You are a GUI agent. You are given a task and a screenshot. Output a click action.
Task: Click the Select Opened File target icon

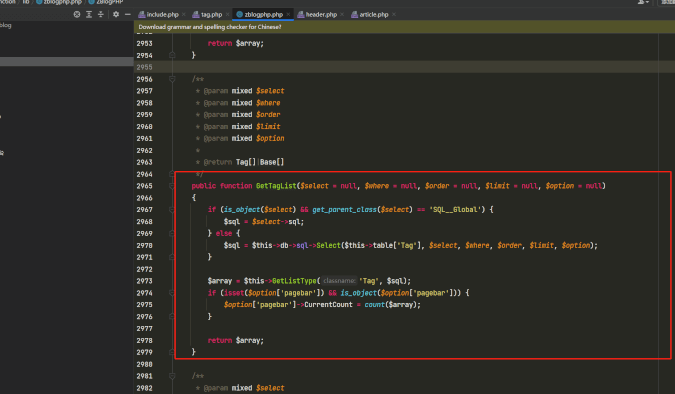tap(77, 14)
